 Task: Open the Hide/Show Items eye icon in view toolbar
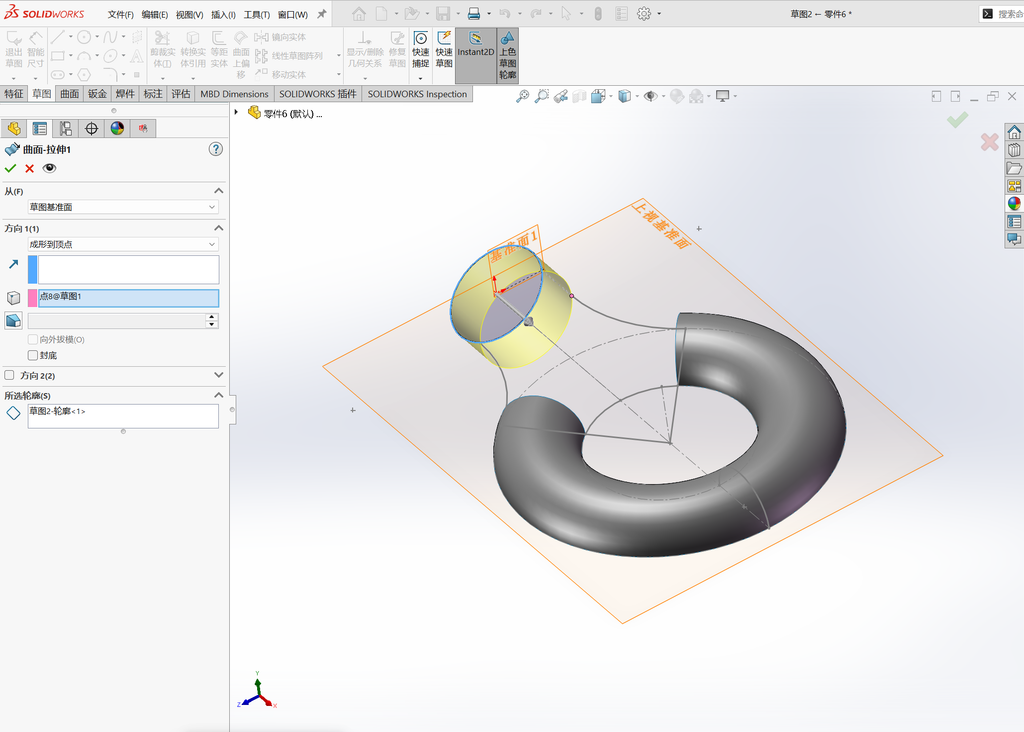pos(650,97)
